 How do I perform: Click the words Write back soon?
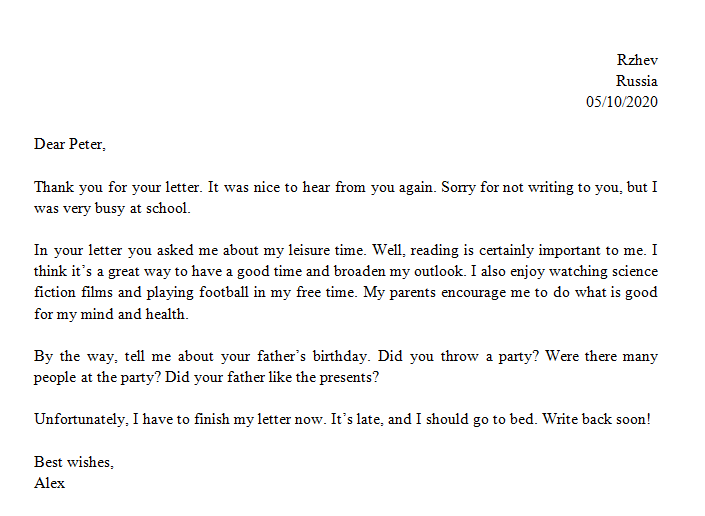(597, 420)
